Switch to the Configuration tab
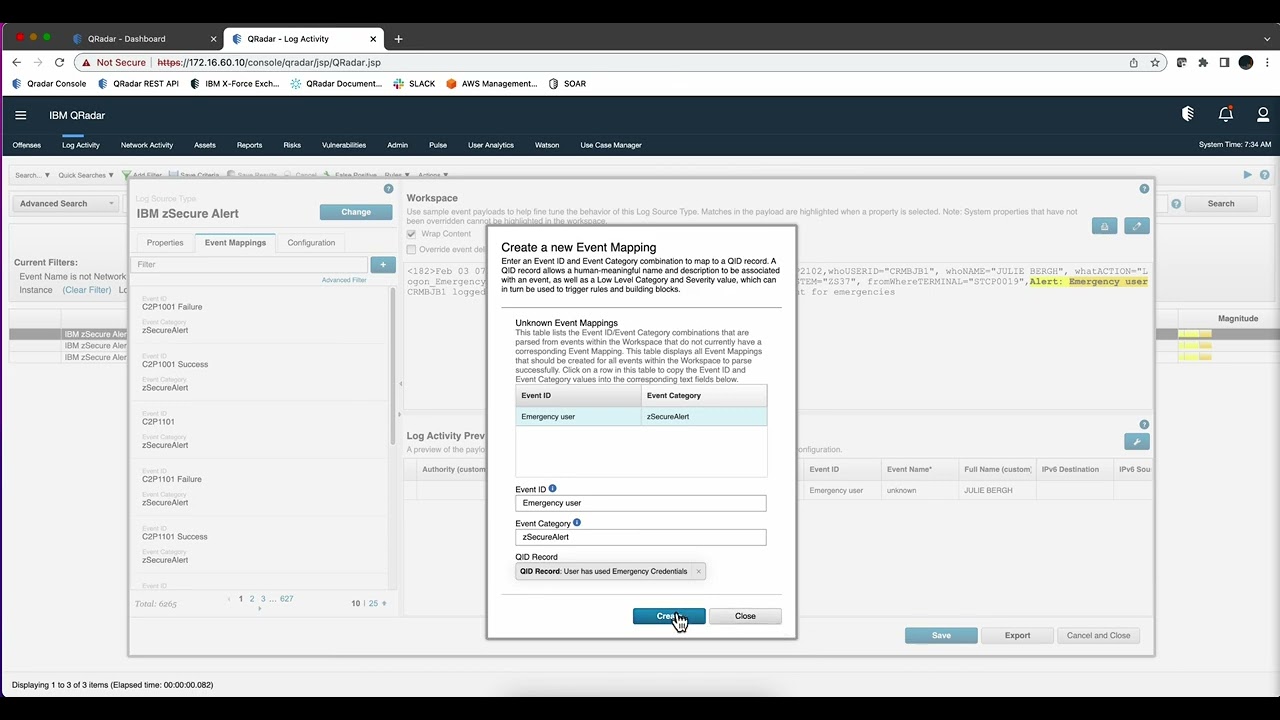The width and height of the screenshot is (1280, 720). point(311,242)
